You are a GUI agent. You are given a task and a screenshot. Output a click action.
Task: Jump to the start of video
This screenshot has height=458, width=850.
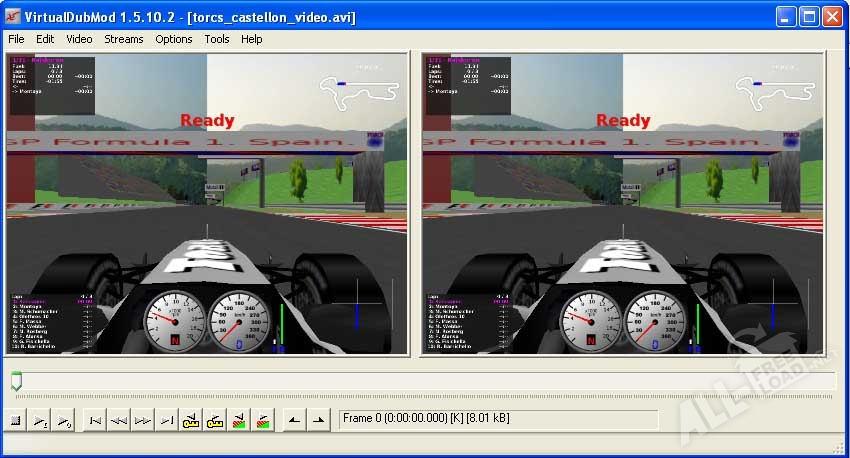[x=95, y=420]
